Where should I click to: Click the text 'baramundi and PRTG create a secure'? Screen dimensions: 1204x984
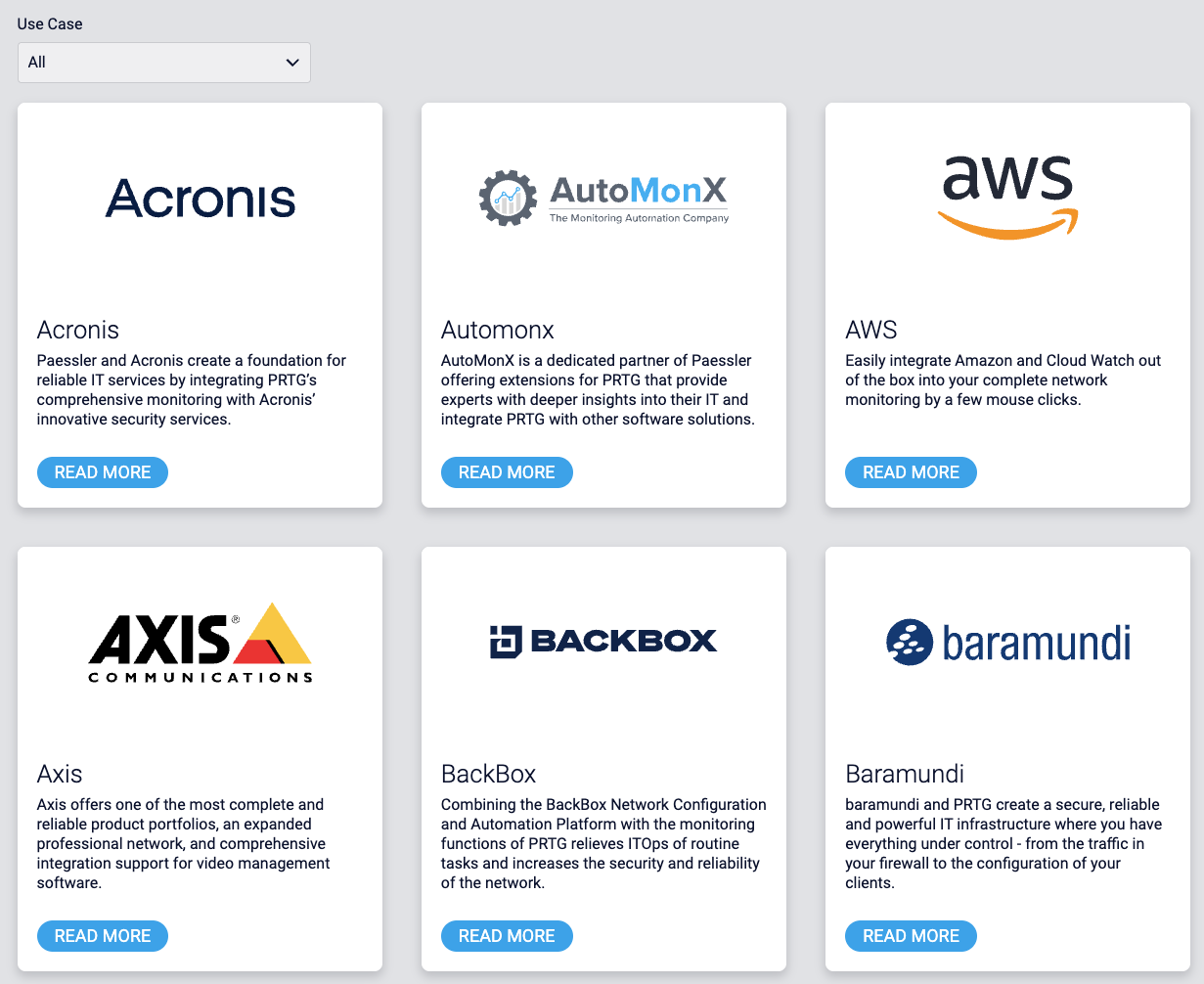tap(1003, 843)
